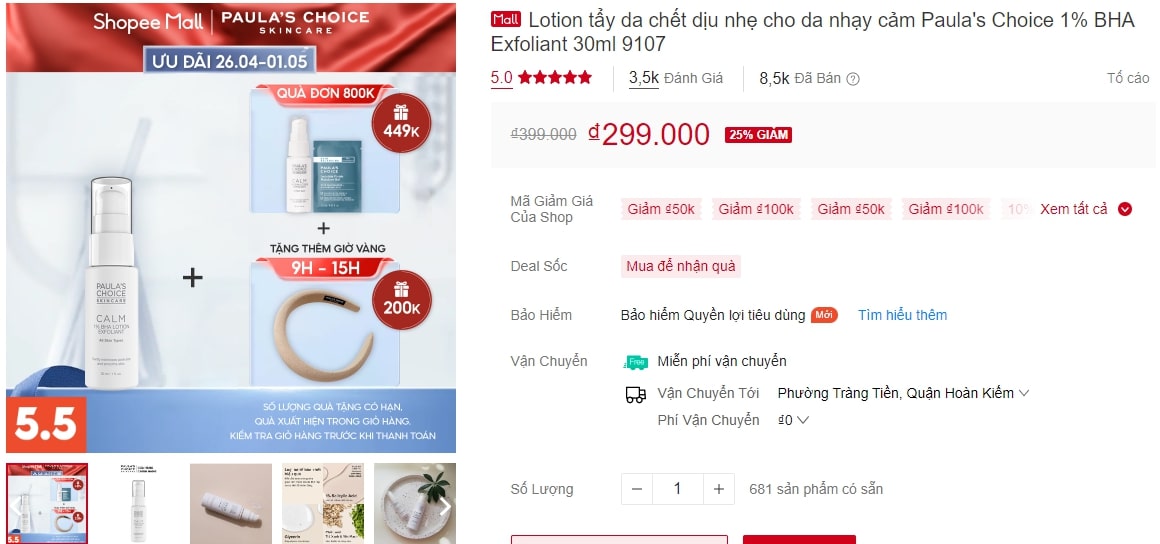Click the delivery truck icon beside Vận Chuyển Tới
This screenshot has height=544, width=1160.
[x=635, y=394]
